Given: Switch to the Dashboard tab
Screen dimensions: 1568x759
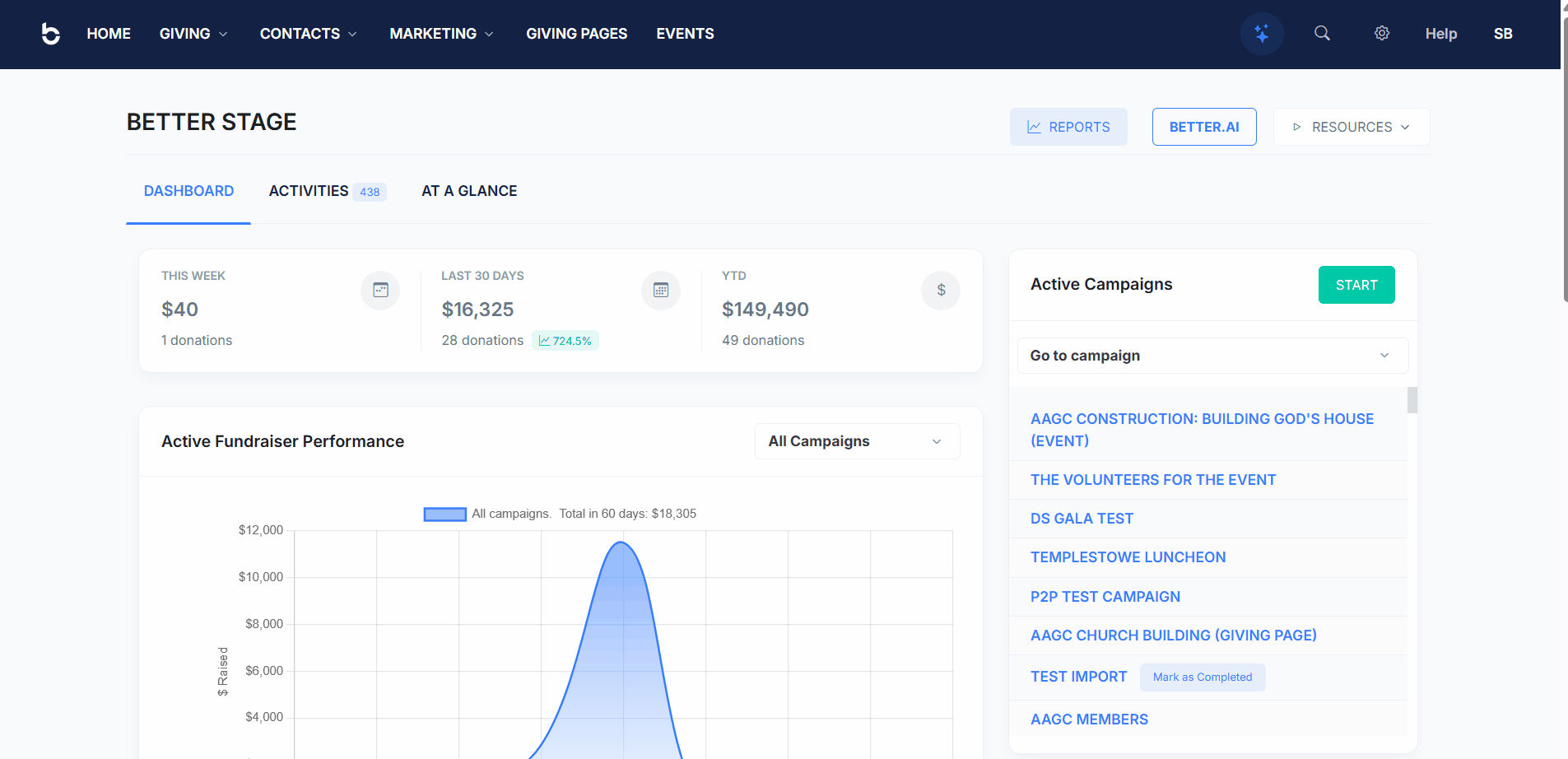Looking at the screenshot, I should tap(188, 191).
